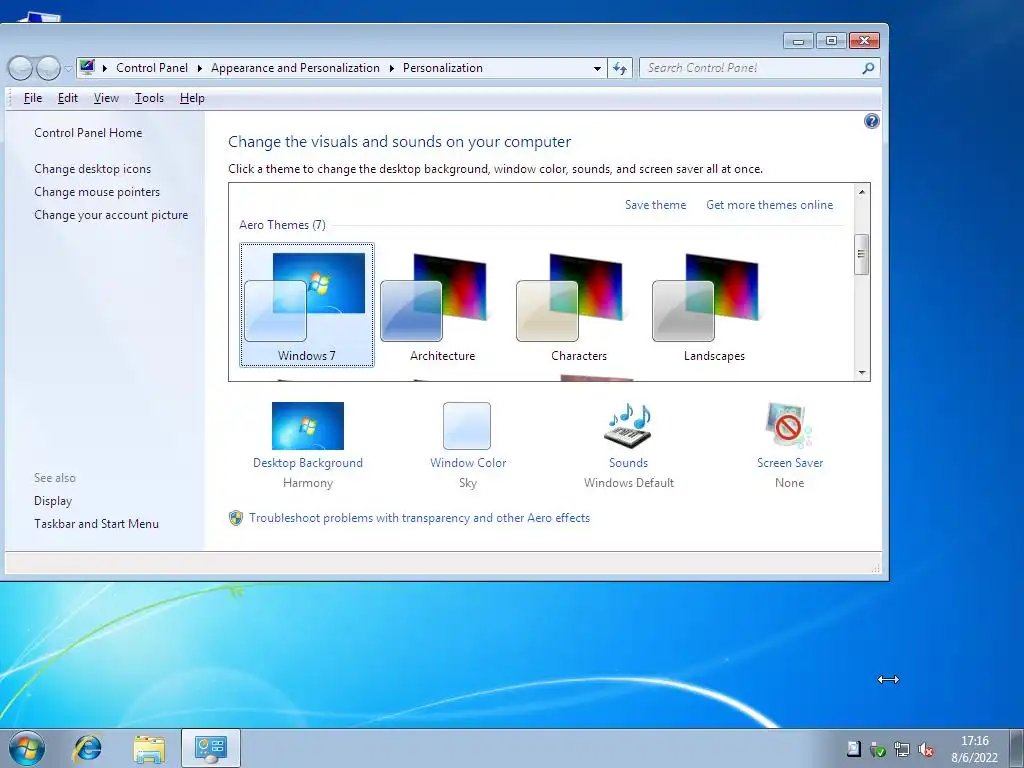
Task: Launch Internet Explorer from taskbar
Action: [x=88, y=748]
